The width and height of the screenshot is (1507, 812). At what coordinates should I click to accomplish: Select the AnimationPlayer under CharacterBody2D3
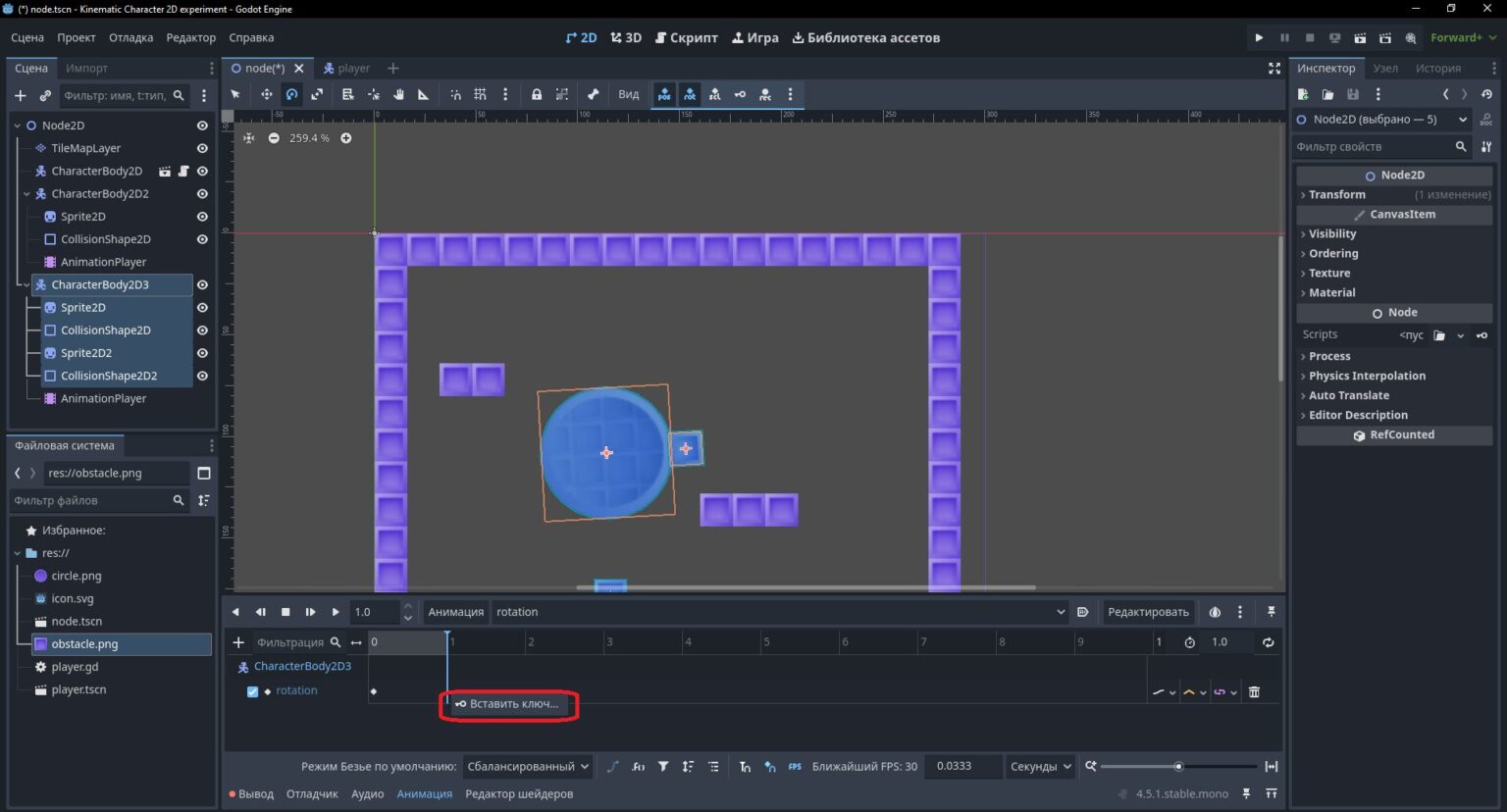coord(103,398)
